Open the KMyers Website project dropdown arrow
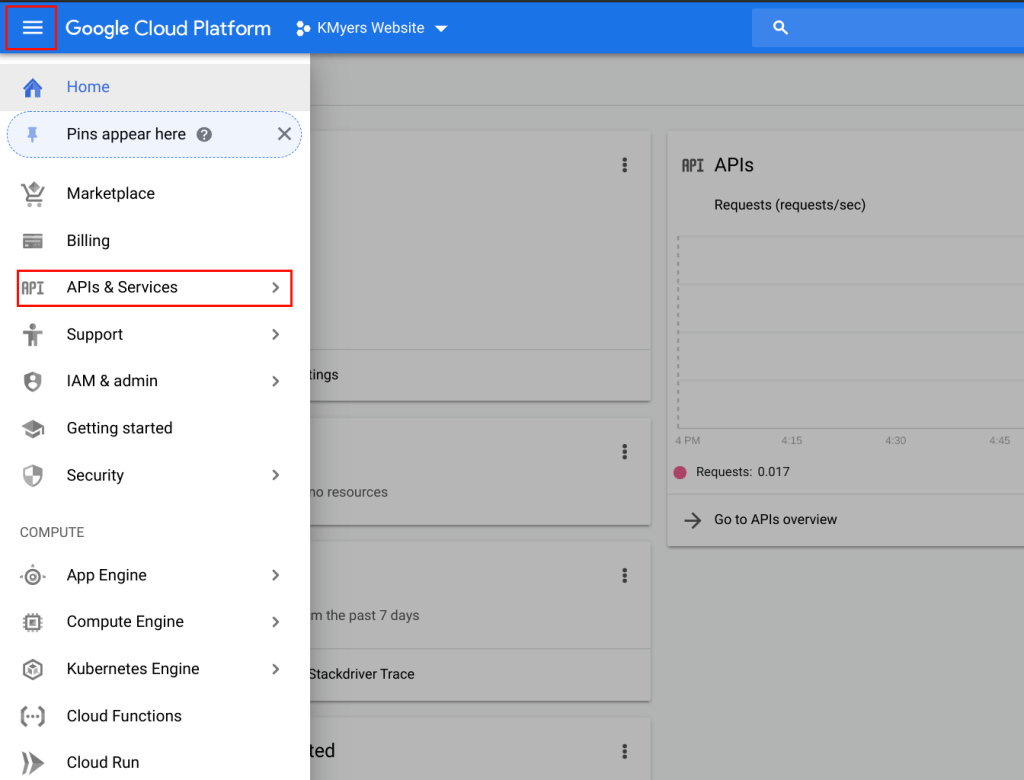Image resolution: width=1024 pixels, height=780 pixels. click(x=441, y=29)
